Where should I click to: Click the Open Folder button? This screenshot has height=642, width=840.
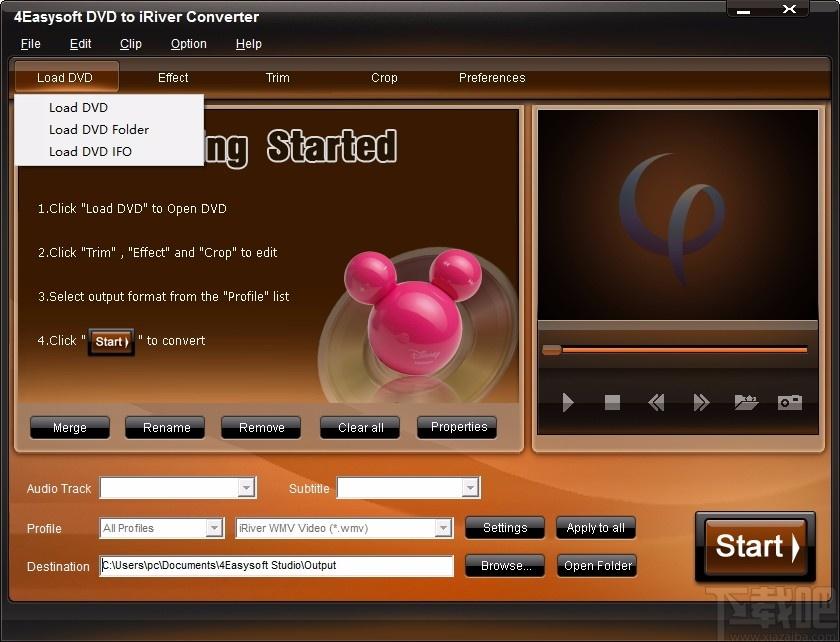pos(597,565)
